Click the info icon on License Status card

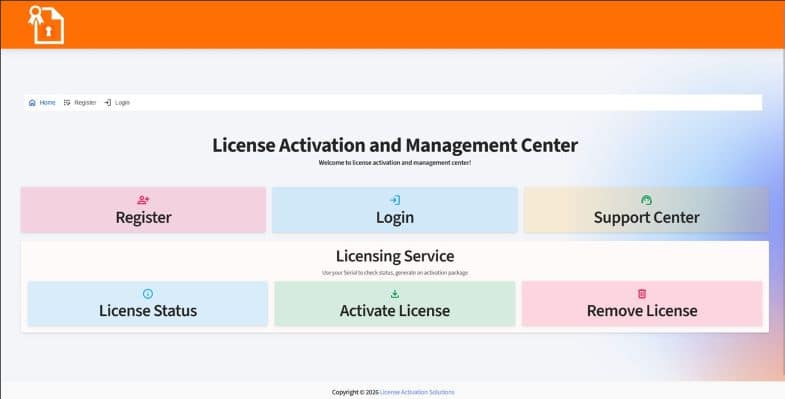[148, 293]
